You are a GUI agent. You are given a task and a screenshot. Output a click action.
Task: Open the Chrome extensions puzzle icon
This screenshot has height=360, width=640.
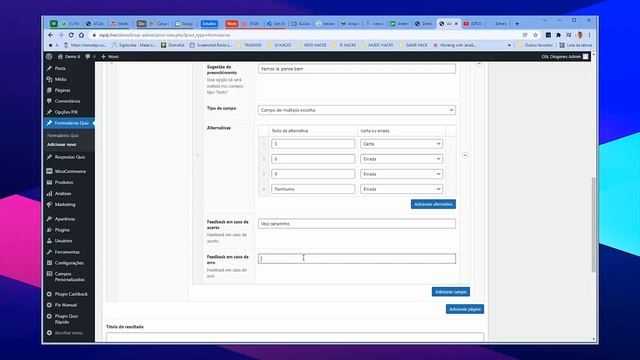(558, 35)
